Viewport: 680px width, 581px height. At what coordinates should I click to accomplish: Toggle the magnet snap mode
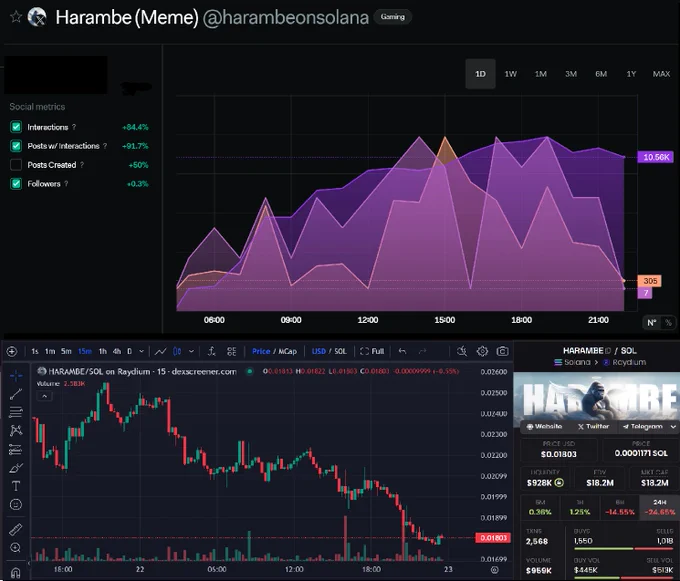pyautogui.click(x=16, y=573)
